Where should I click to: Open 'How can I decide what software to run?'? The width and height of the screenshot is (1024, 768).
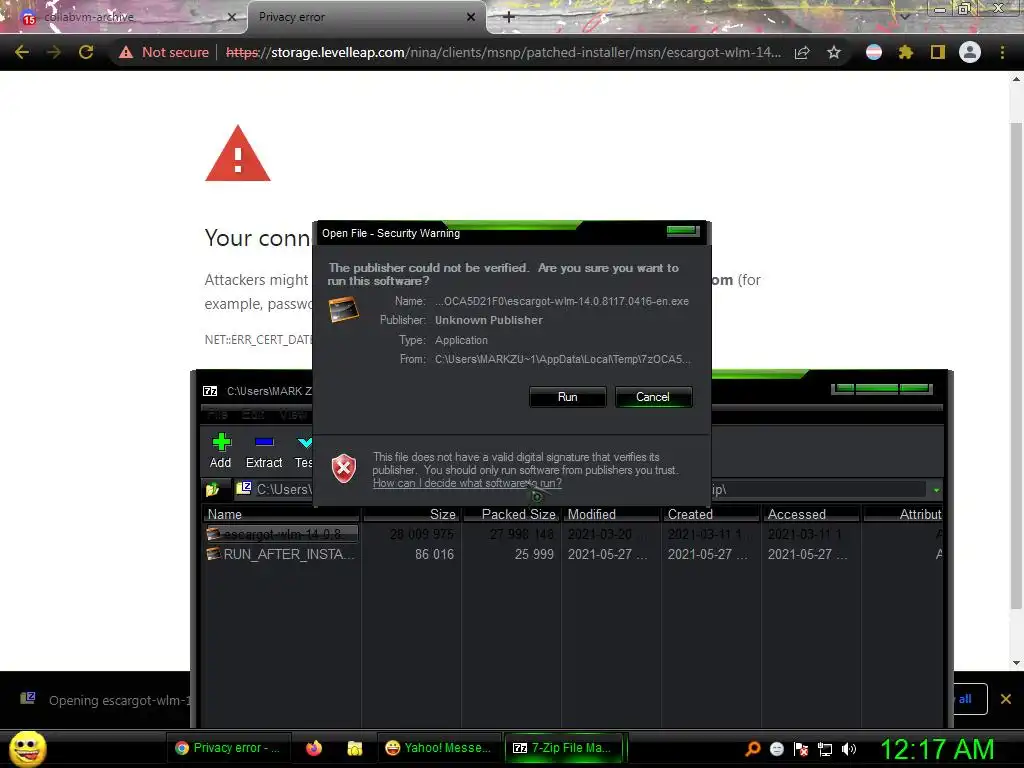tap(467, 483)
